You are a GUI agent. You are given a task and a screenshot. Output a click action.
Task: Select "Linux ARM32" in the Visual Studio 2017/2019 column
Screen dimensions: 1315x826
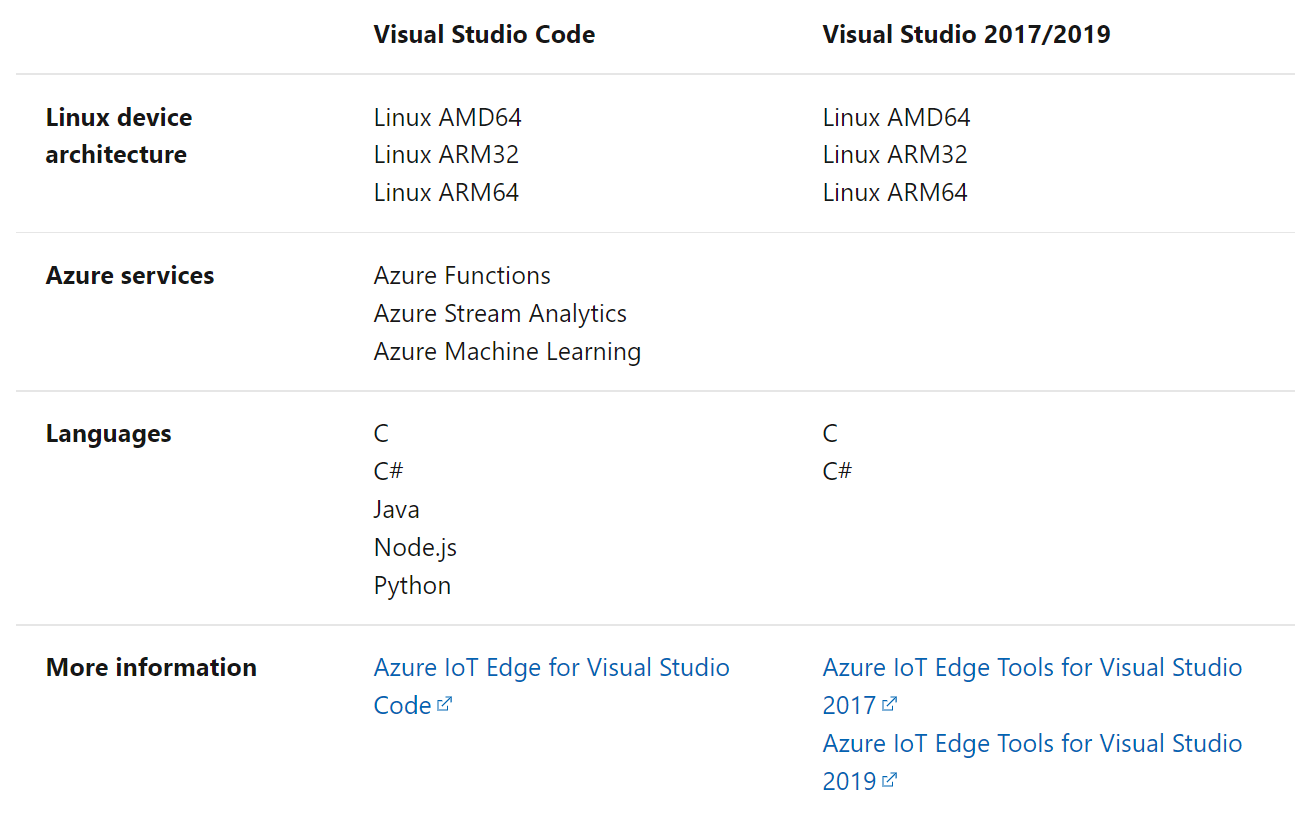(x=895, y=155)
